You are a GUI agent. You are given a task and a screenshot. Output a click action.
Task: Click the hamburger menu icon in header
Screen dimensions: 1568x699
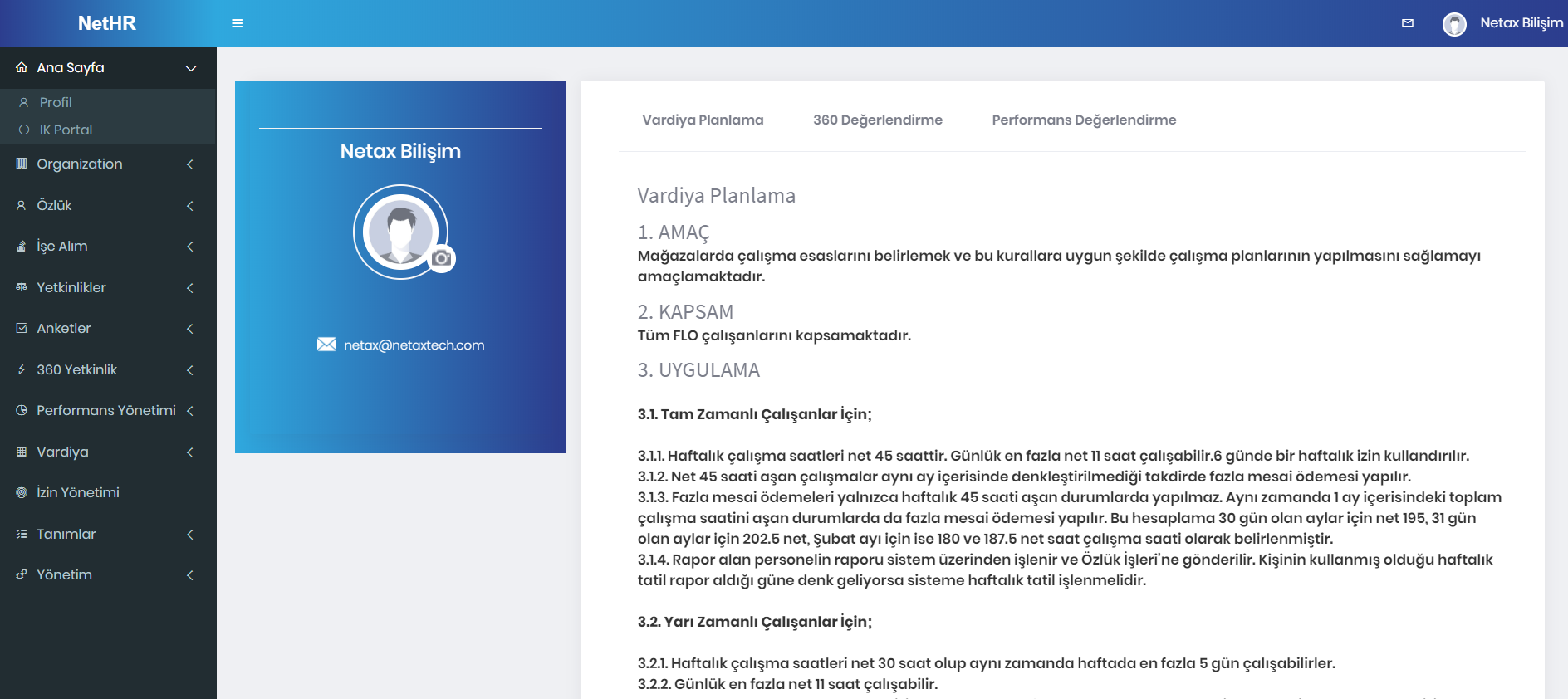pos(238,23)
